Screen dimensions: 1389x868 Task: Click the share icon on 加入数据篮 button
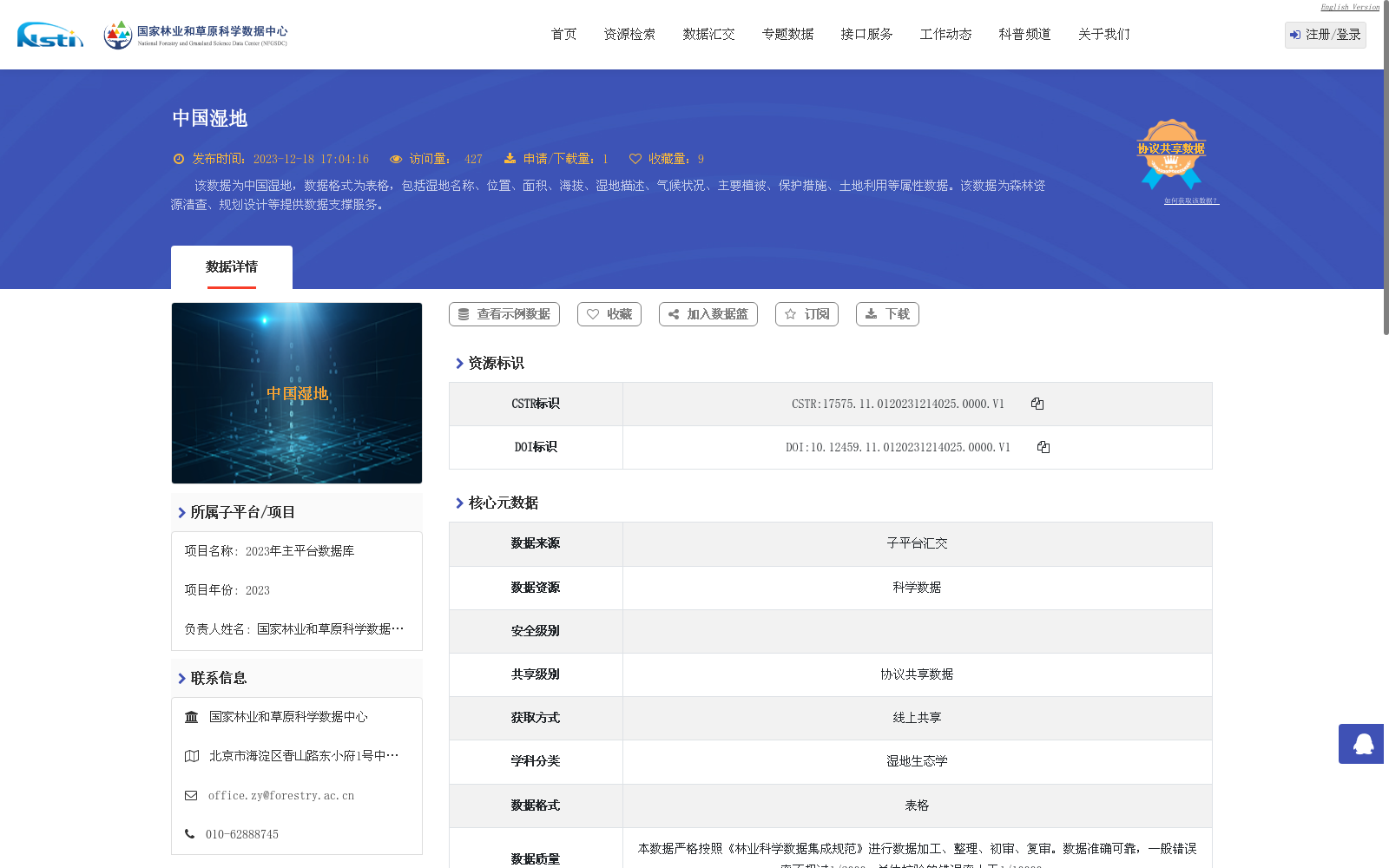[673, 314]
